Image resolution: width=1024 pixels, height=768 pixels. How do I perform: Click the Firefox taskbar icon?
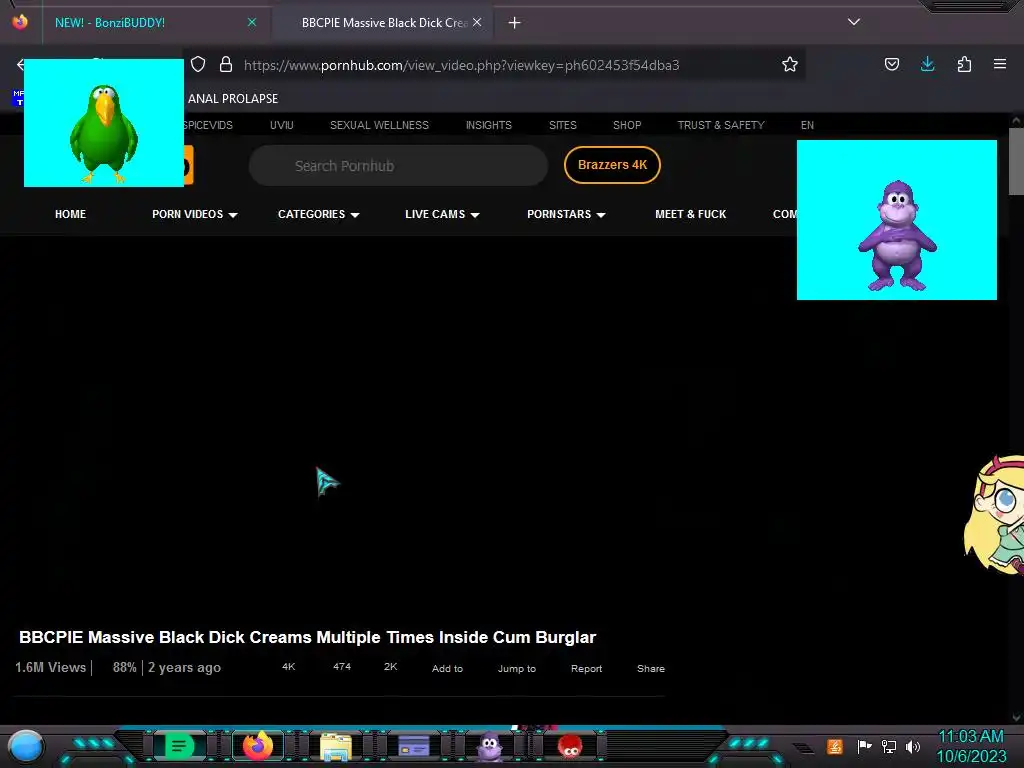(x=258, y=746)
